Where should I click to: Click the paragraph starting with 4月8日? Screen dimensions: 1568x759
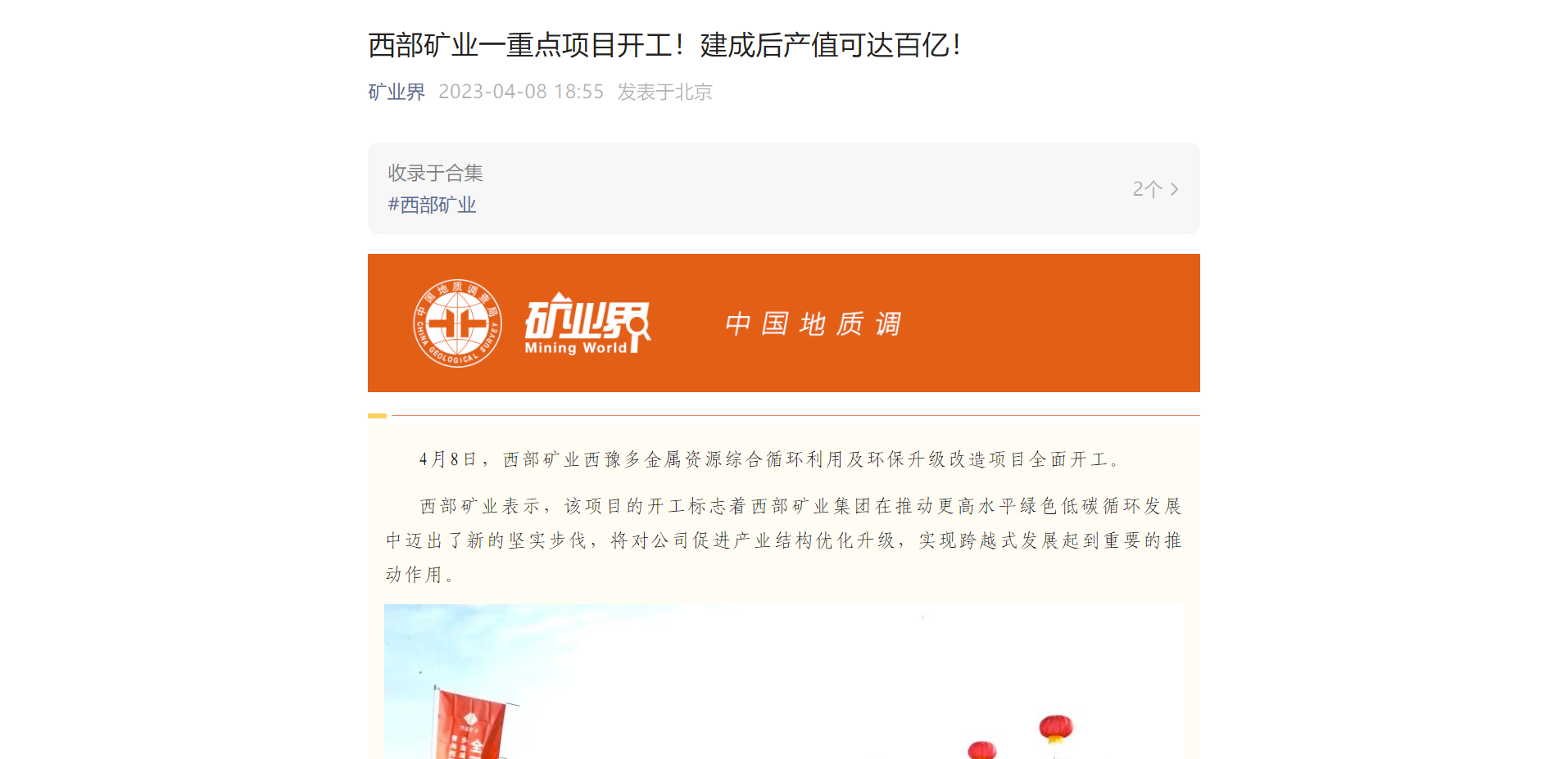click(770, 459)
